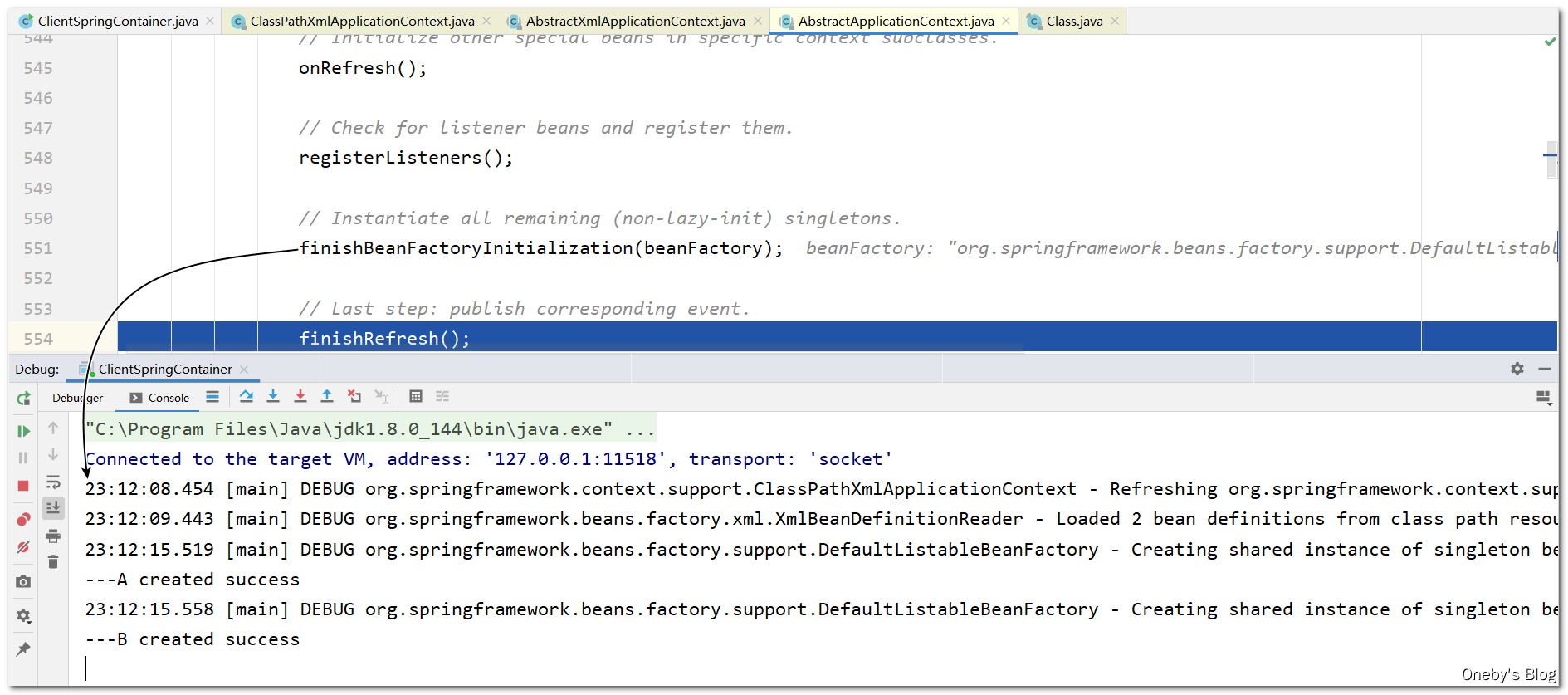The image size is (1568, 695).
Task: Hide the Debug tool window
Action: 1545,369
